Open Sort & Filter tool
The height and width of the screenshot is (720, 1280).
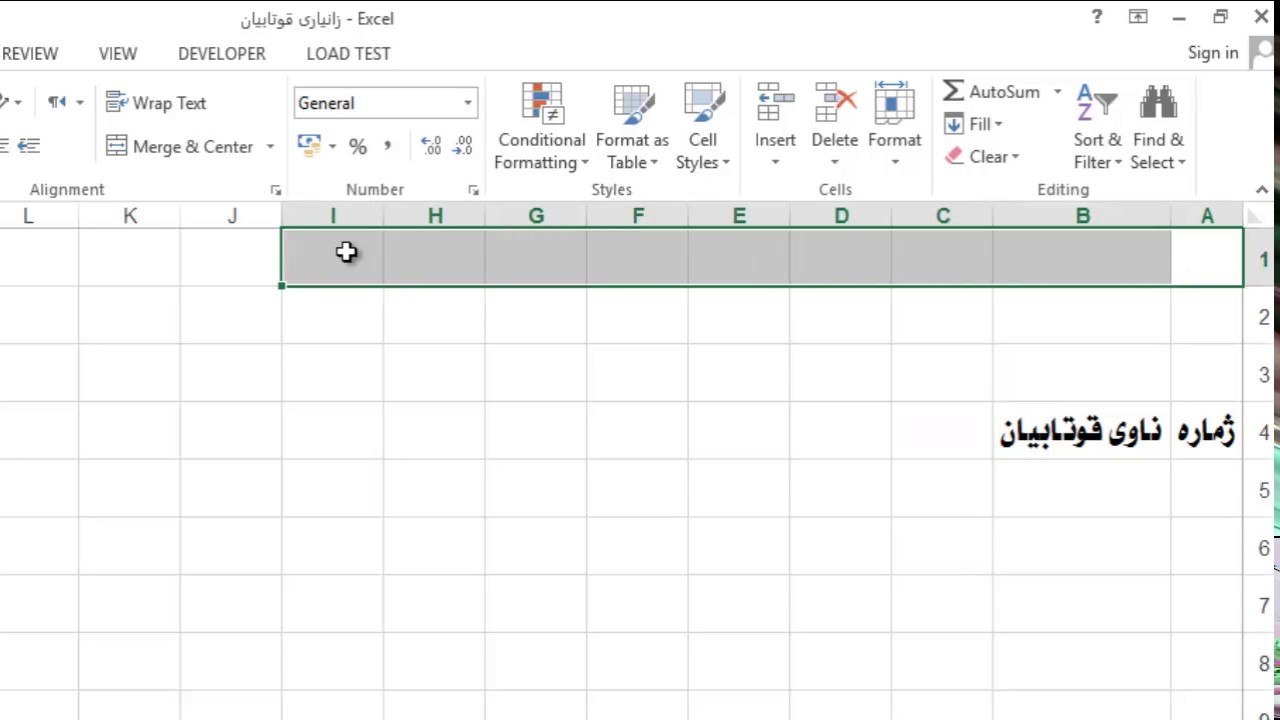click(x=1098, y=127)
